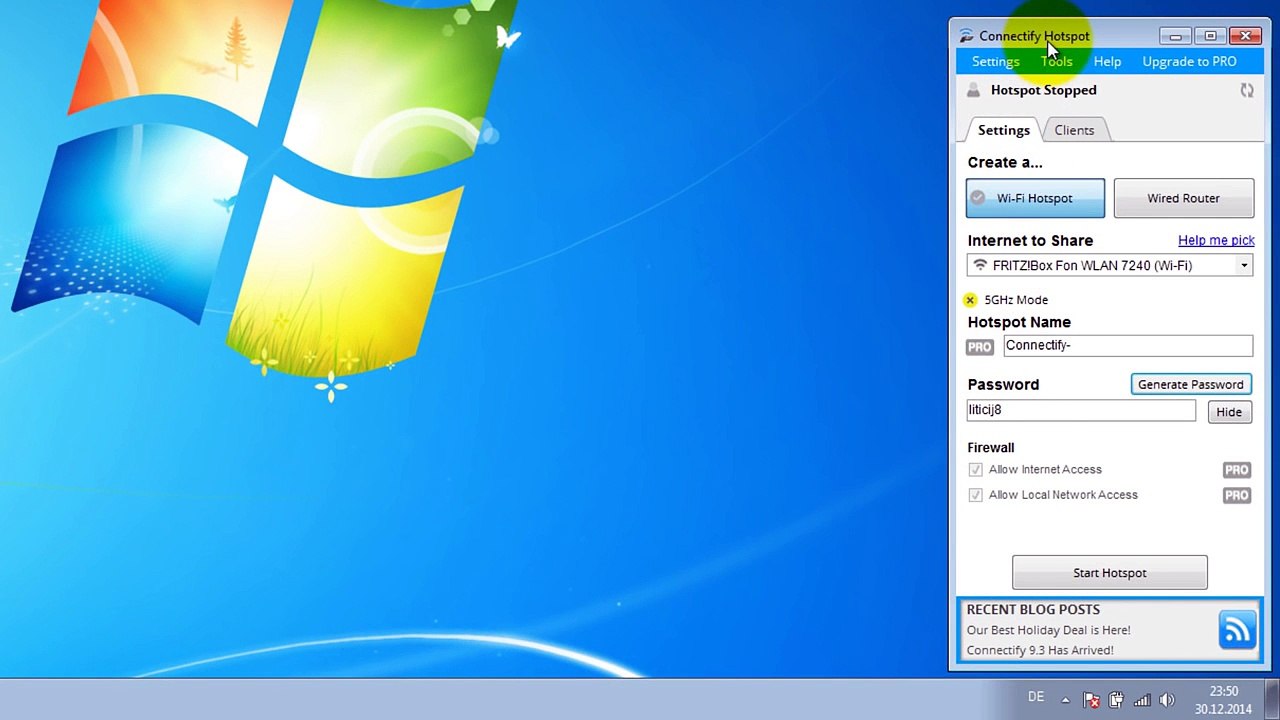This screenshot has width=1280, height=720.
Task: Click the volume speaker tray icon
Action: click(1166, 700)
